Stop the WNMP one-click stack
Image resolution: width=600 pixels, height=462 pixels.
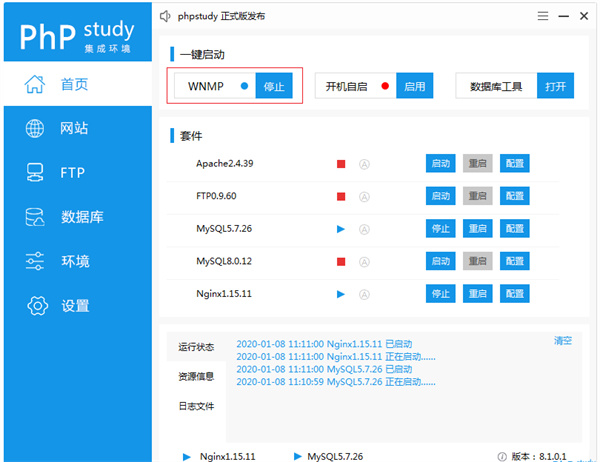[274, 86]
